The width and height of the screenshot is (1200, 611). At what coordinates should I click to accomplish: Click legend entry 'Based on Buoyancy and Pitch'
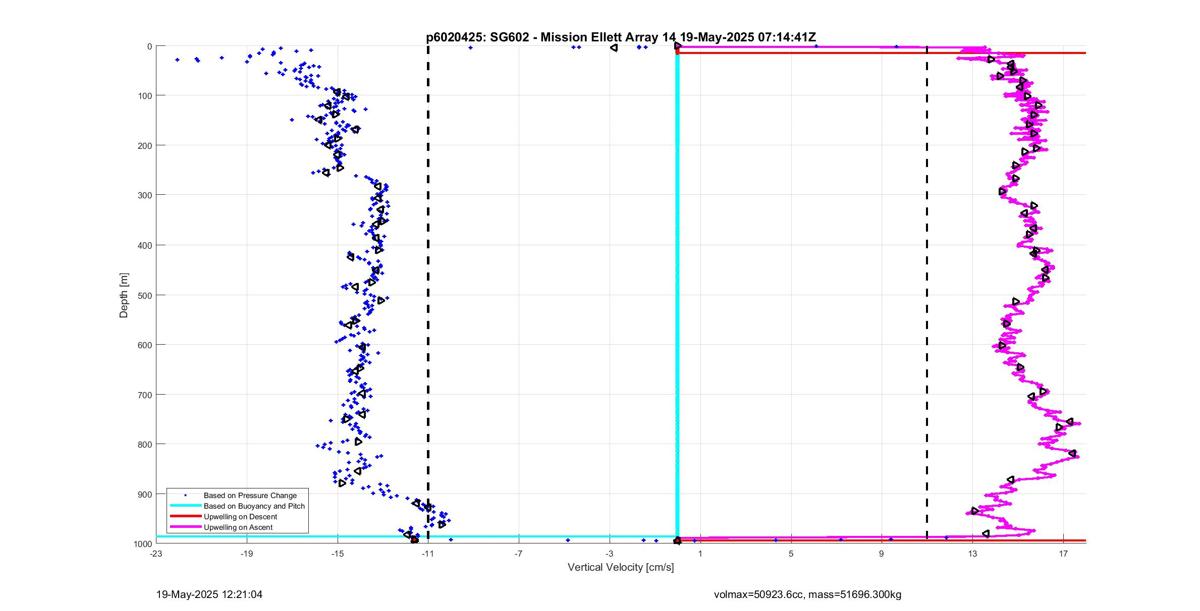tap(254, 506)
